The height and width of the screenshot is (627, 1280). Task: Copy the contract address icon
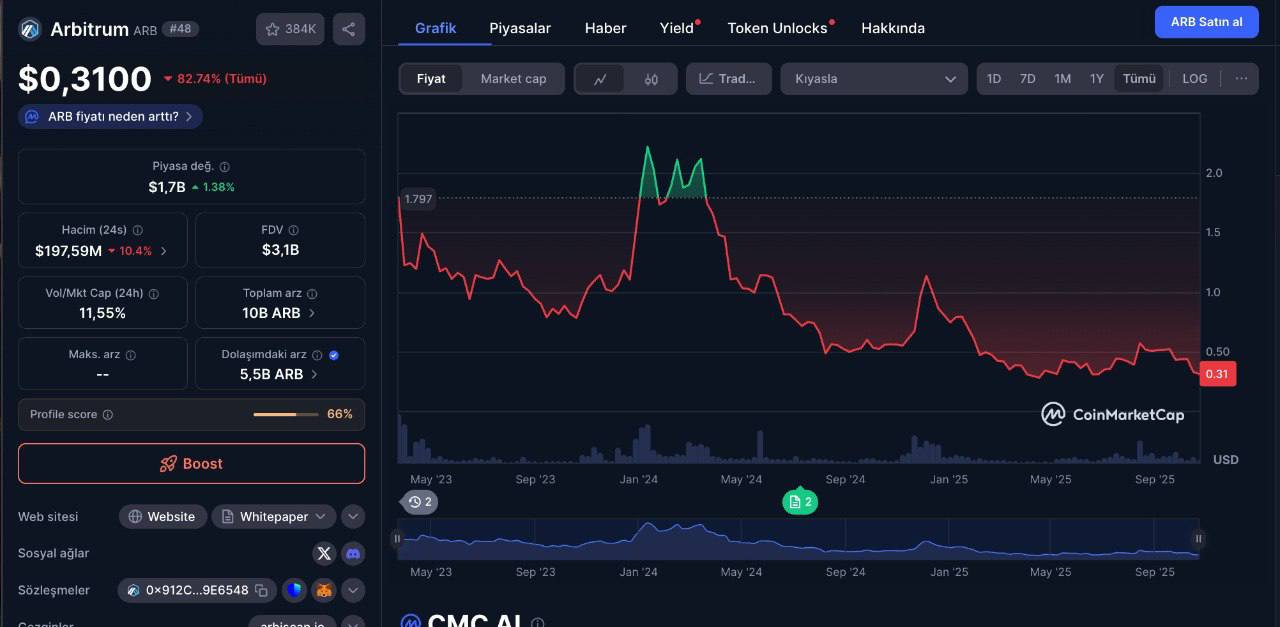tap(261, 590)
